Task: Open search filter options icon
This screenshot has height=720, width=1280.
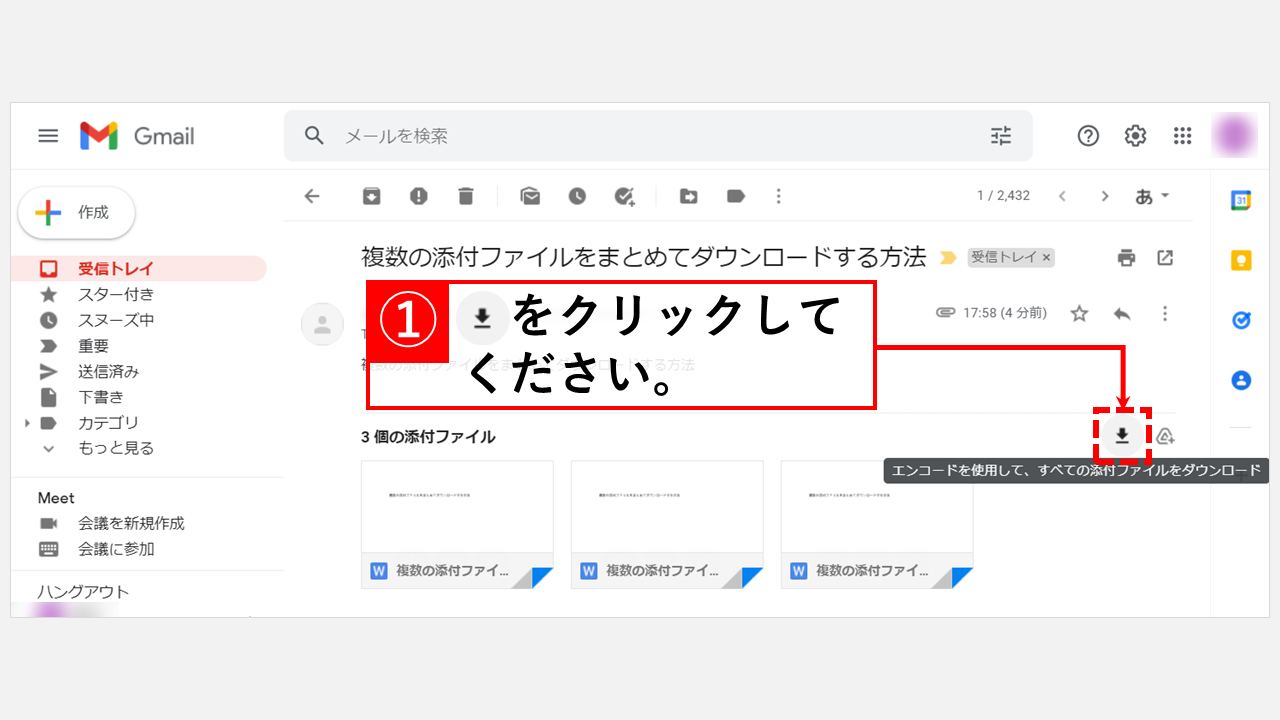Action: click(1001, 136)
